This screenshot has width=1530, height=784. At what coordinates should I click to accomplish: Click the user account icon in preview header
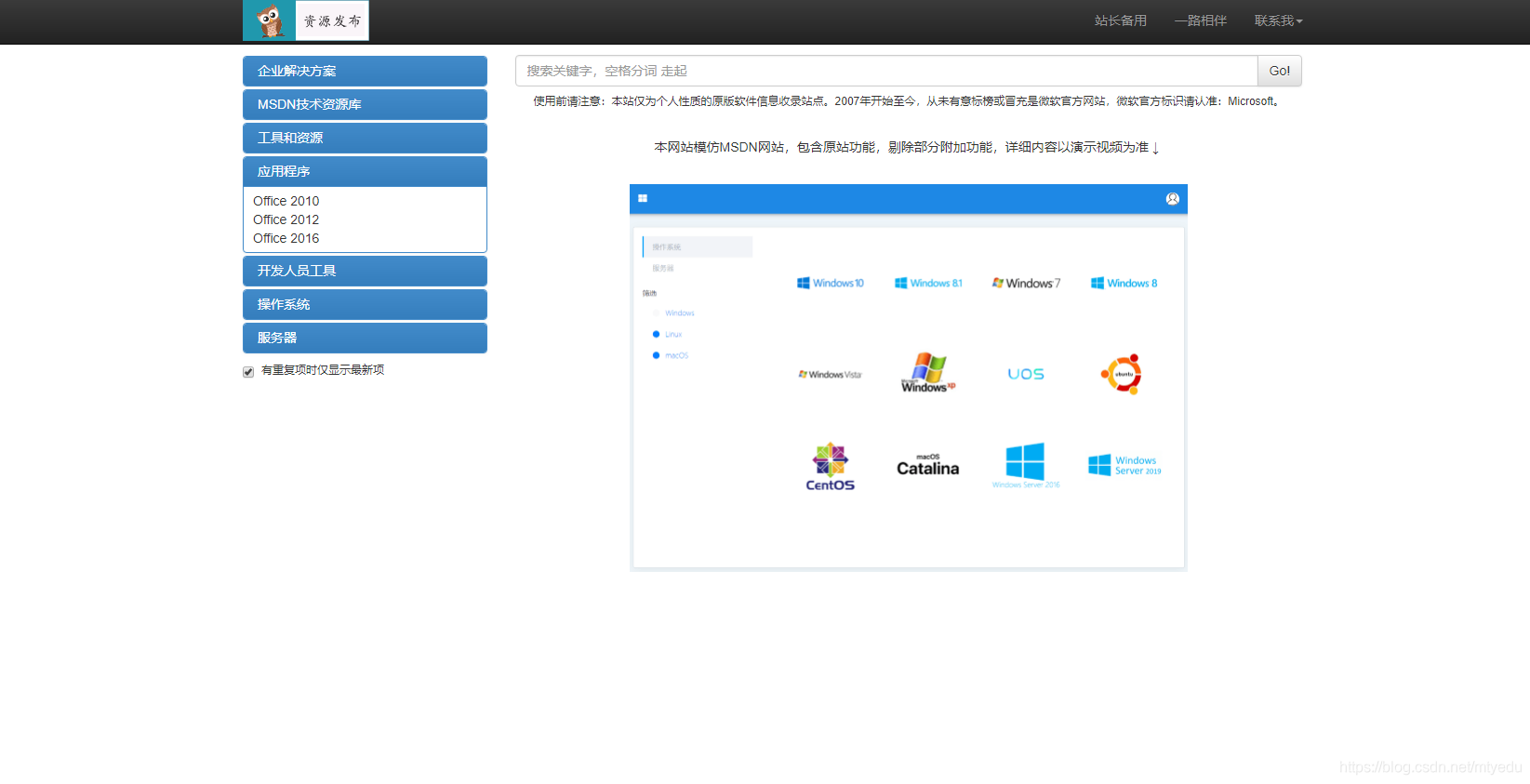point(1173,199)
